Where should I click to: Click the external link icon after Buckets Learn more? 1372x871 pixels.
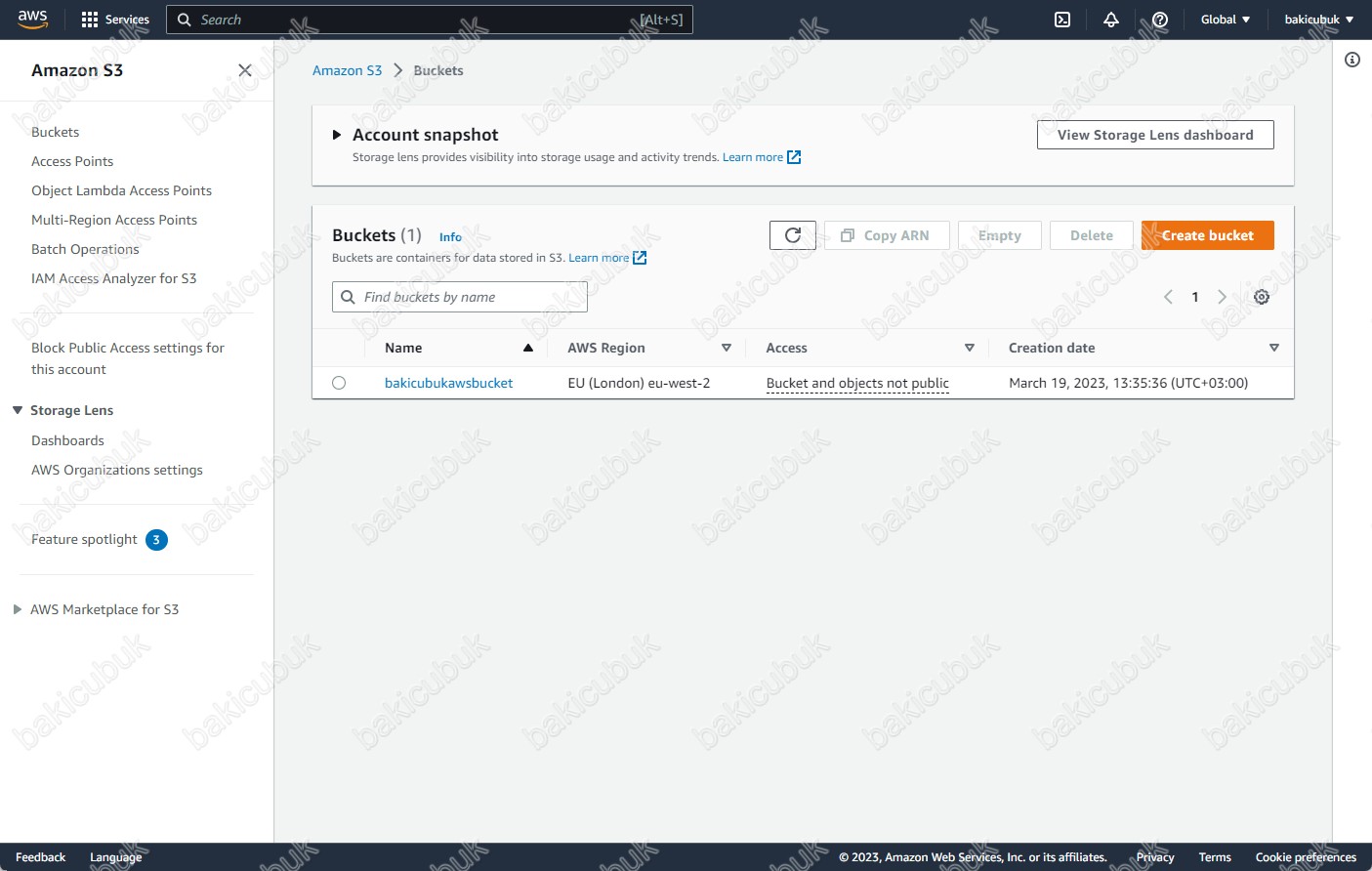[640, 258]
